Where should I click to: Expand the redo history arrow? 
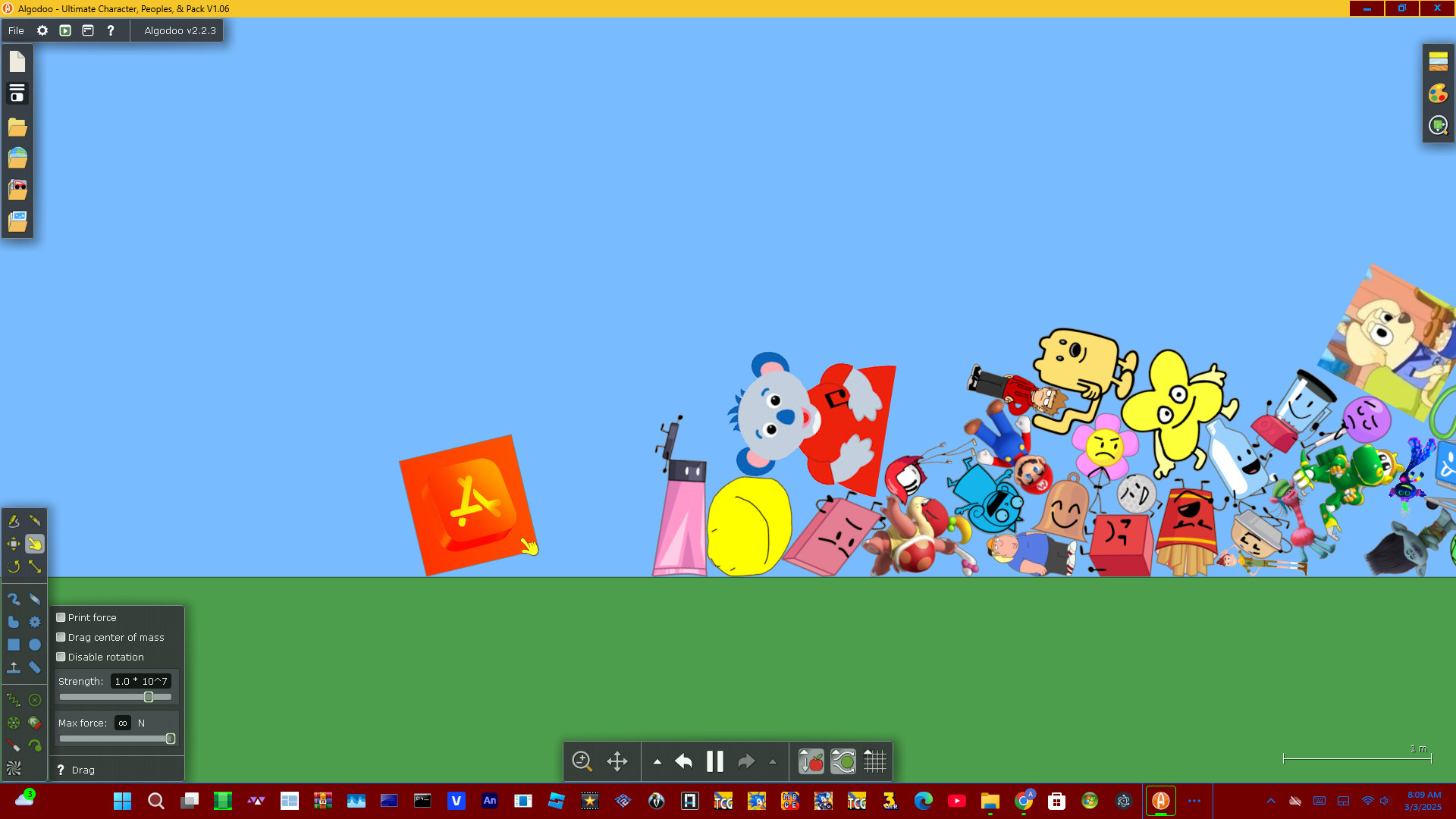773,761
